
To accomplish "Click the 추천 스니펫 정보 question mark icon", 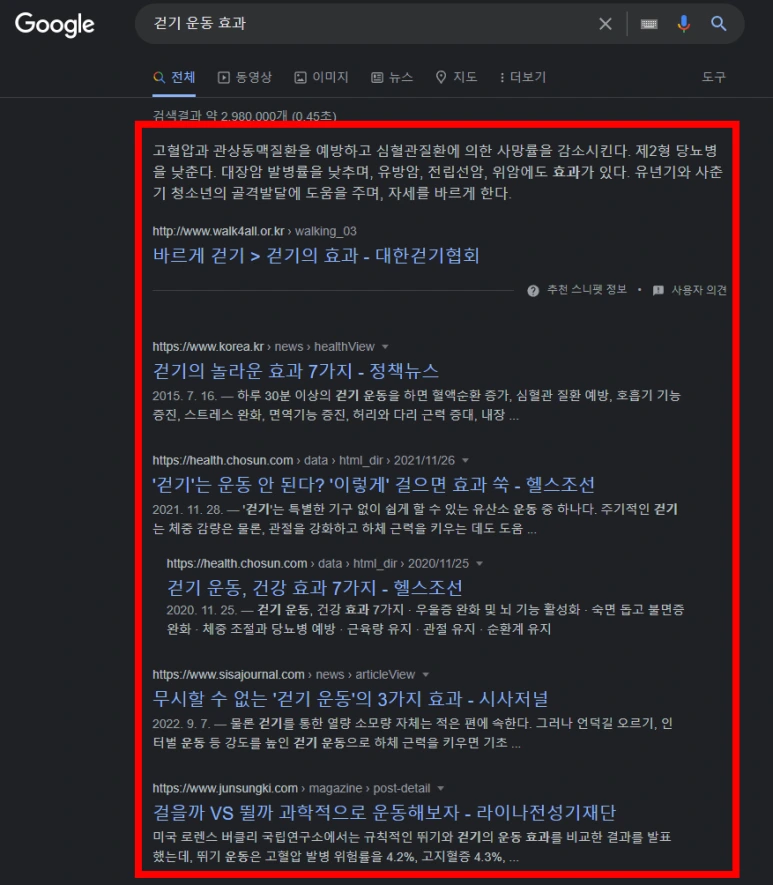I will pyautogui.click(x=533, y=291).
